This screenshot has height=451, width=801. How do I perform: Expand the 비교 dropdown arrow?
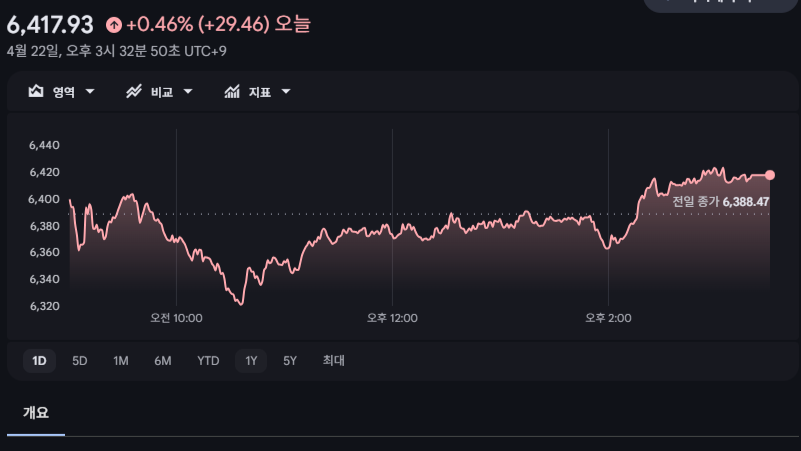point(188,92)
